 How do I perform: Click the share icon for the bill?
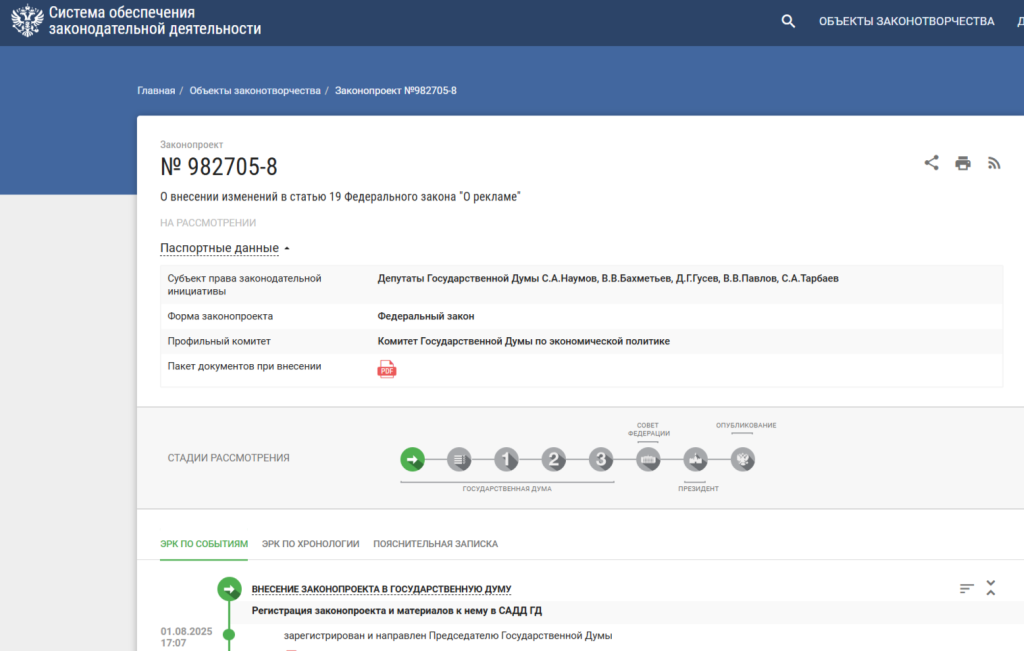(x=931, y=163)
